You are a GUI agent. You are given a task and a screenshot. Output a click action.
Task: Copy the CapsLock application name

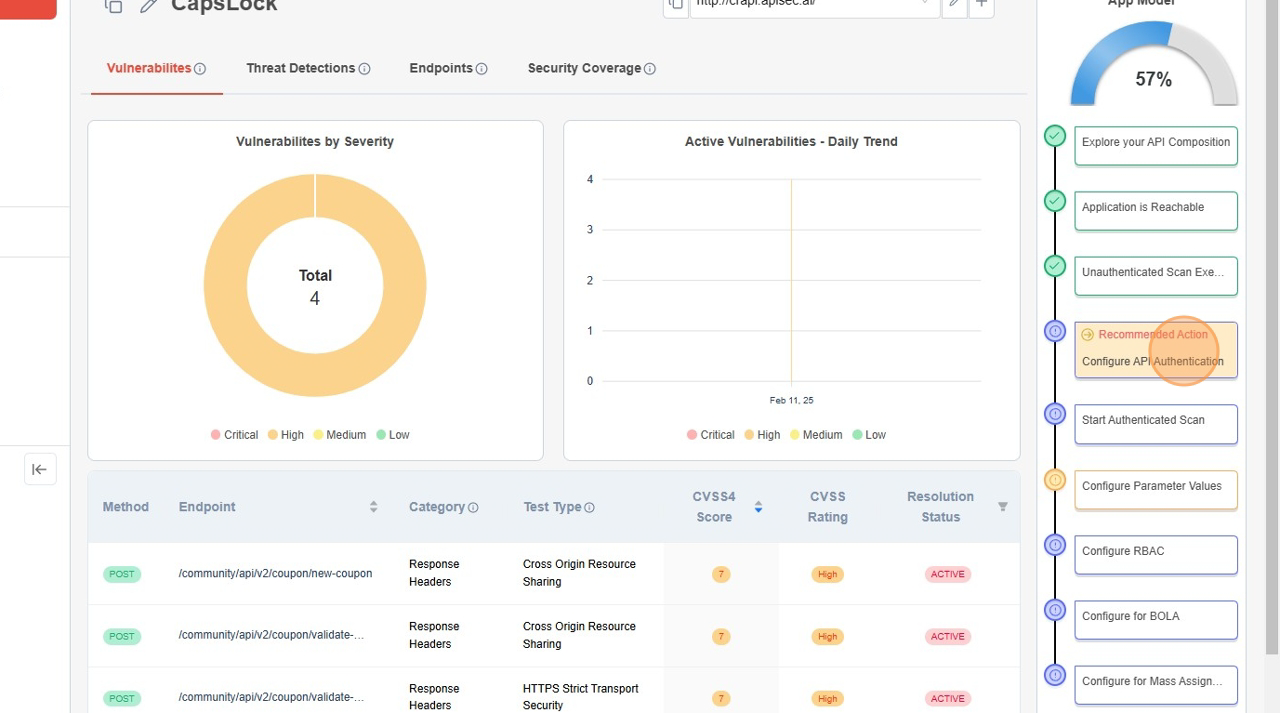click(x=113, y=5)
